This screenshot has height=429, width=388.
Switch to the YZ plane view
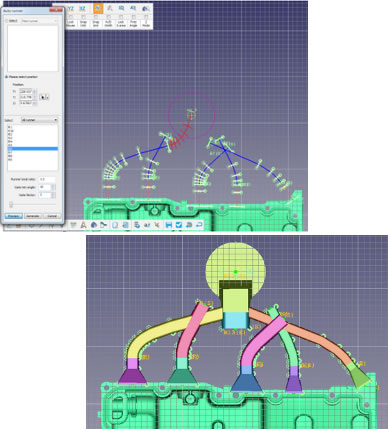[x=70, y=8]
